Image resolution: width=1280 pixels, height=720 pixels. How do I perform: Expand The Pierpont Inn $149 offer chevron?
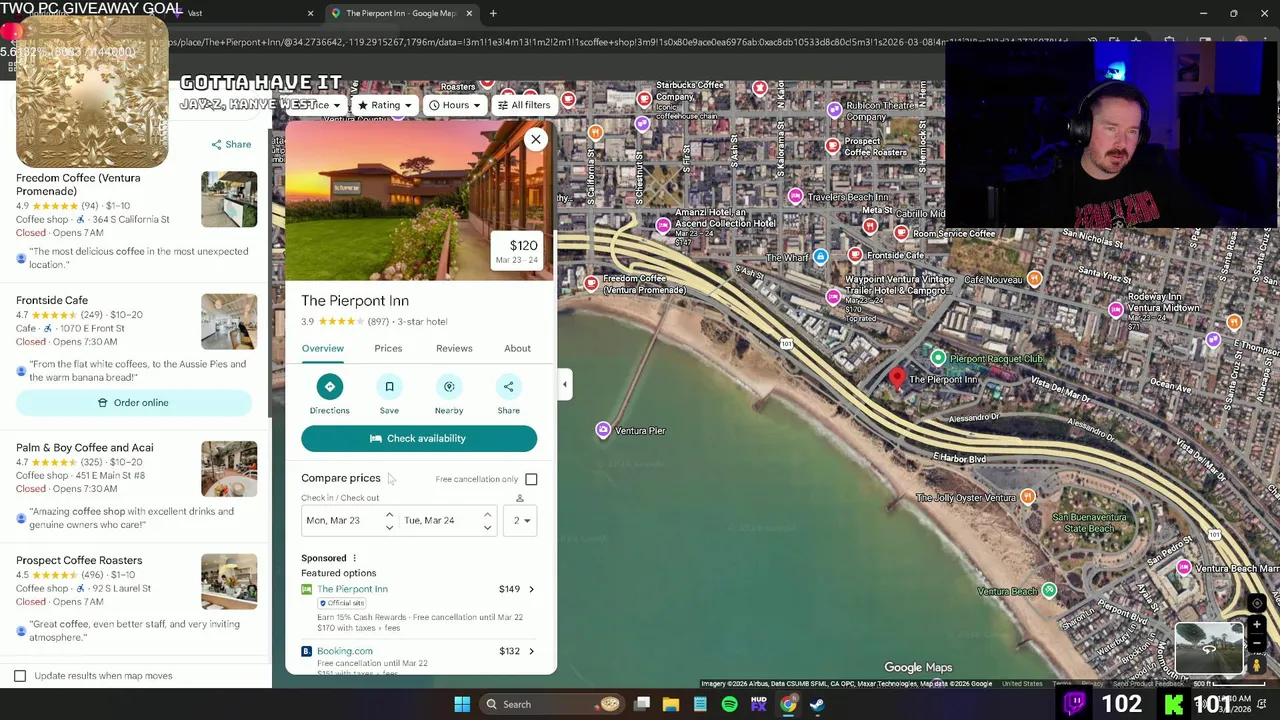[x=531, y=589]
